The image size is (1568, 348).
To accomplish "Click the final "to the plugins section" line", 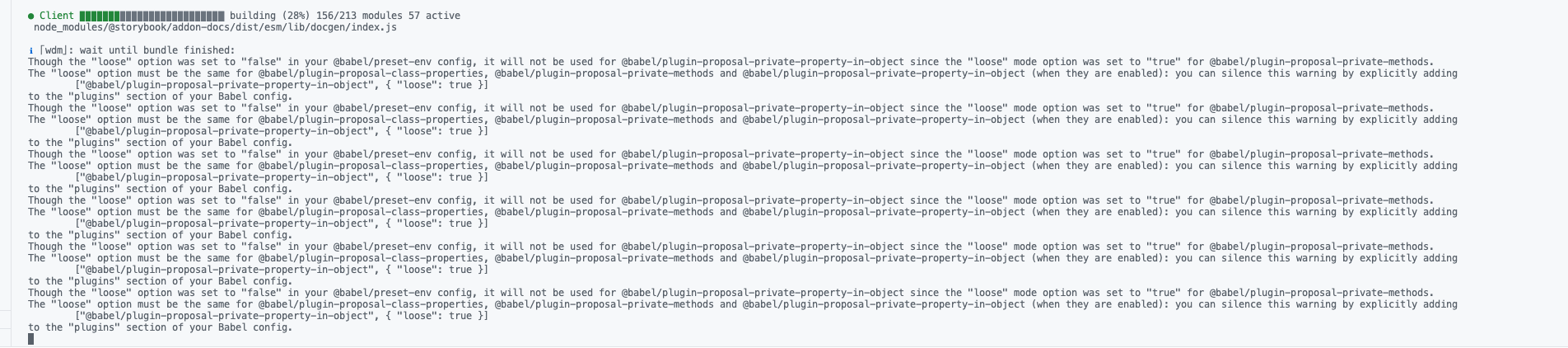I will coord(160,327).
